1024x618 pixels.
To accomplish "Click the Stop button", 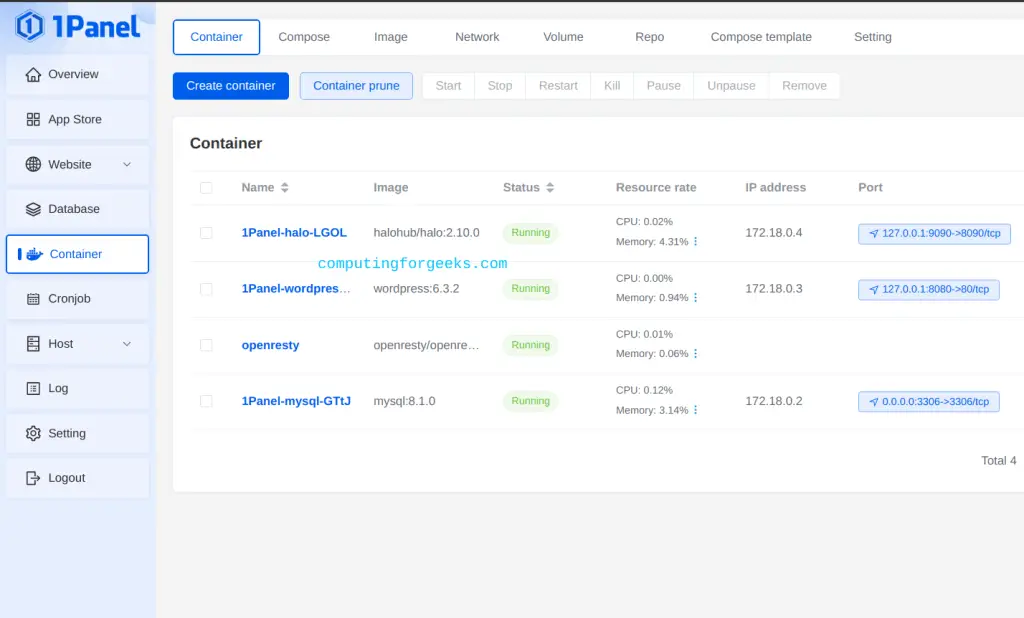I will pyautogui.click(x=500, y=86).
